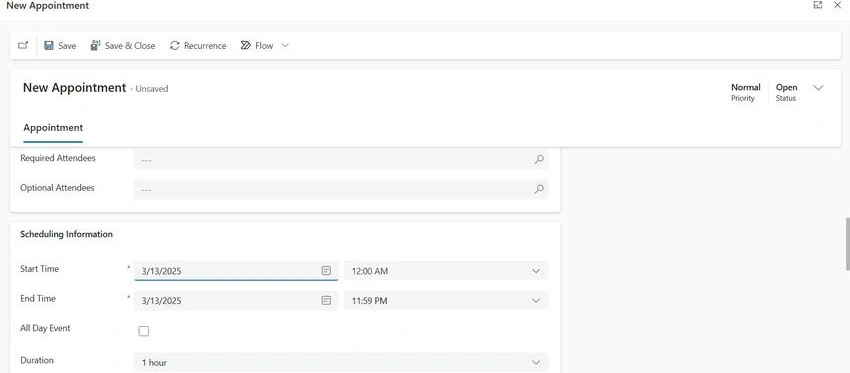The height and width of the screenshot is (373, 850).
Task: Open the Duration 1 hour dropdown
Action: click(341, 362)
